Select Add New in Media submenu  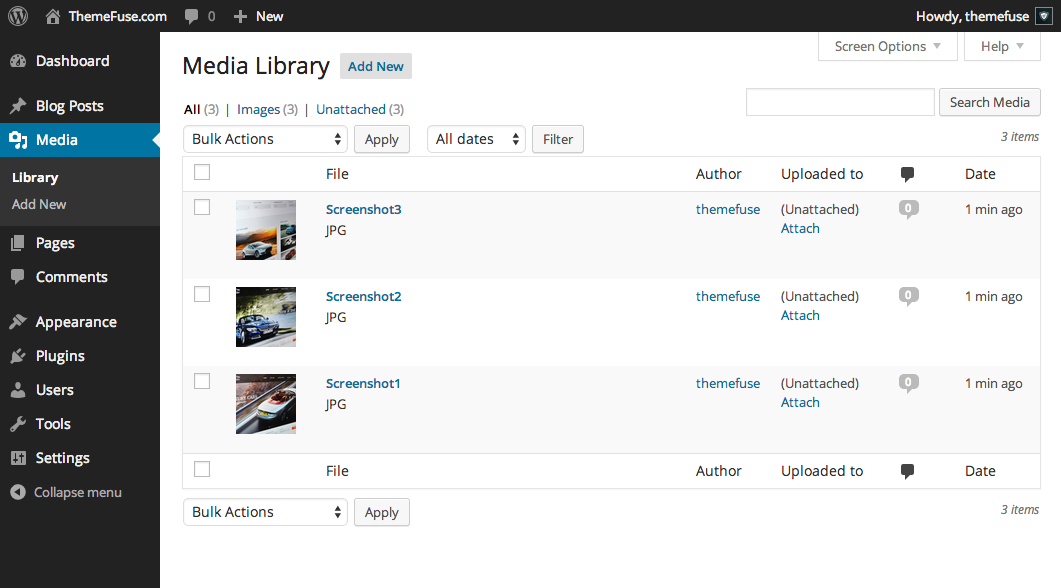[x=39, y=204]
